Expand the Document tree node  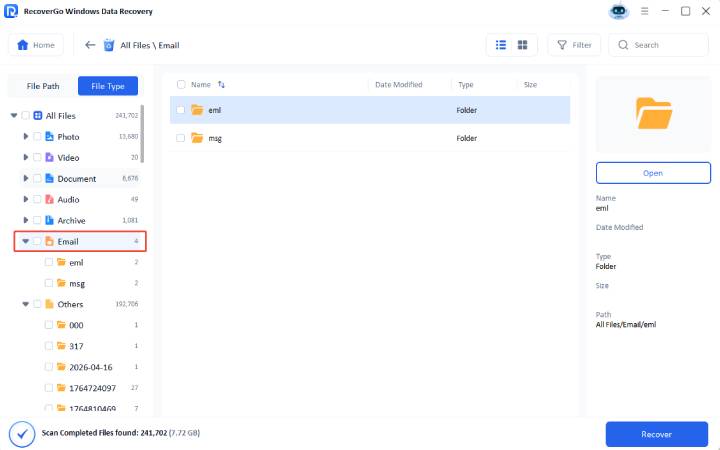point(26,178)
